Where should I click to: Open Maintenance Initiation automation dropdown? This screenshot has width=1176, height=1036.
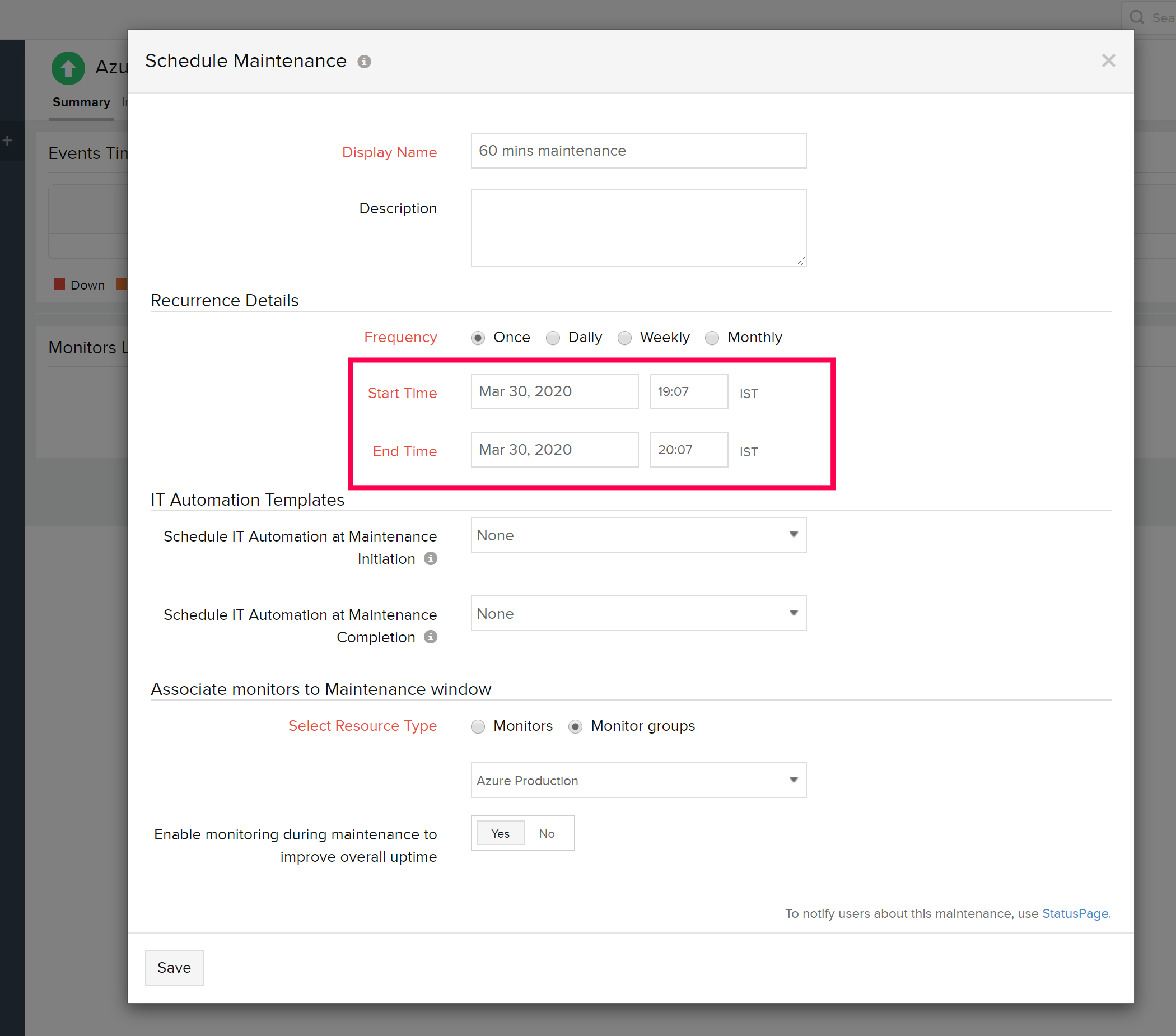(638, 535)
